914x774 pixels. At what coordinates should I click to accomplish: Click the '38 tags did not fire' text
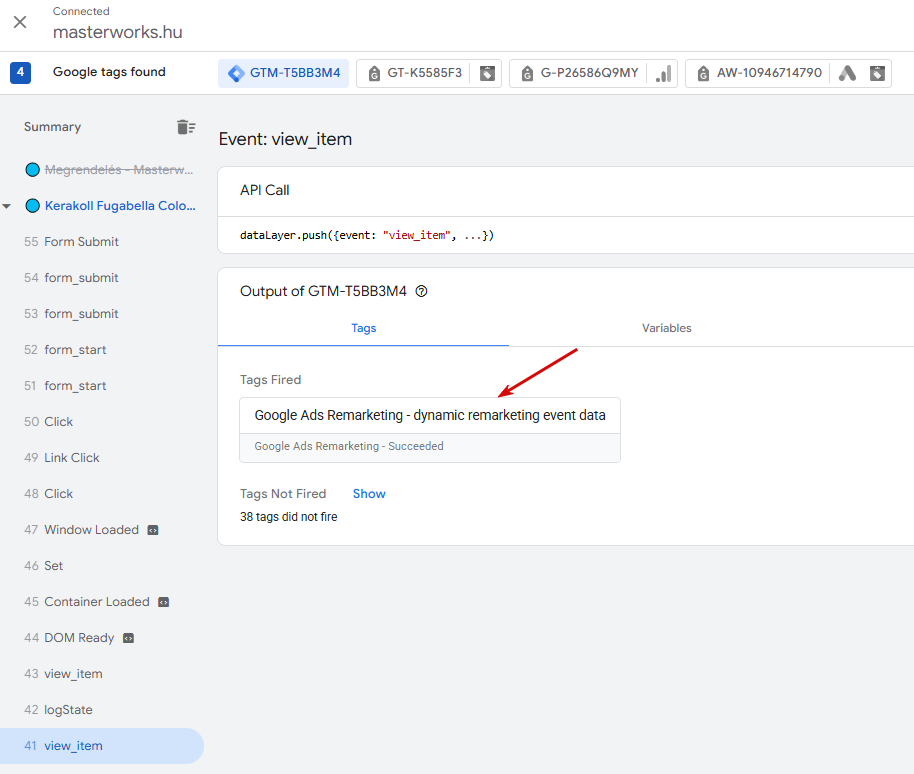point(289,517)
